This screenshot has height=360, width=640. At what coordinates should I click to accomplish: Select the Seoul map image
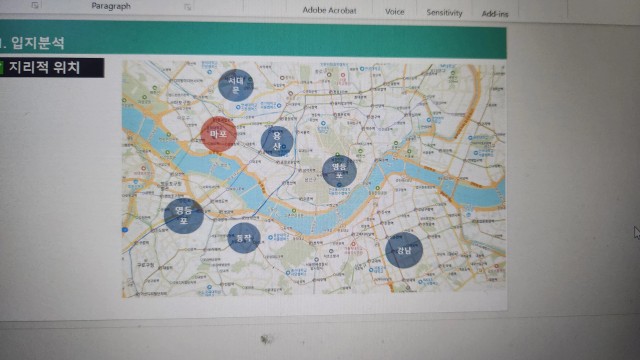click(313, 178)
